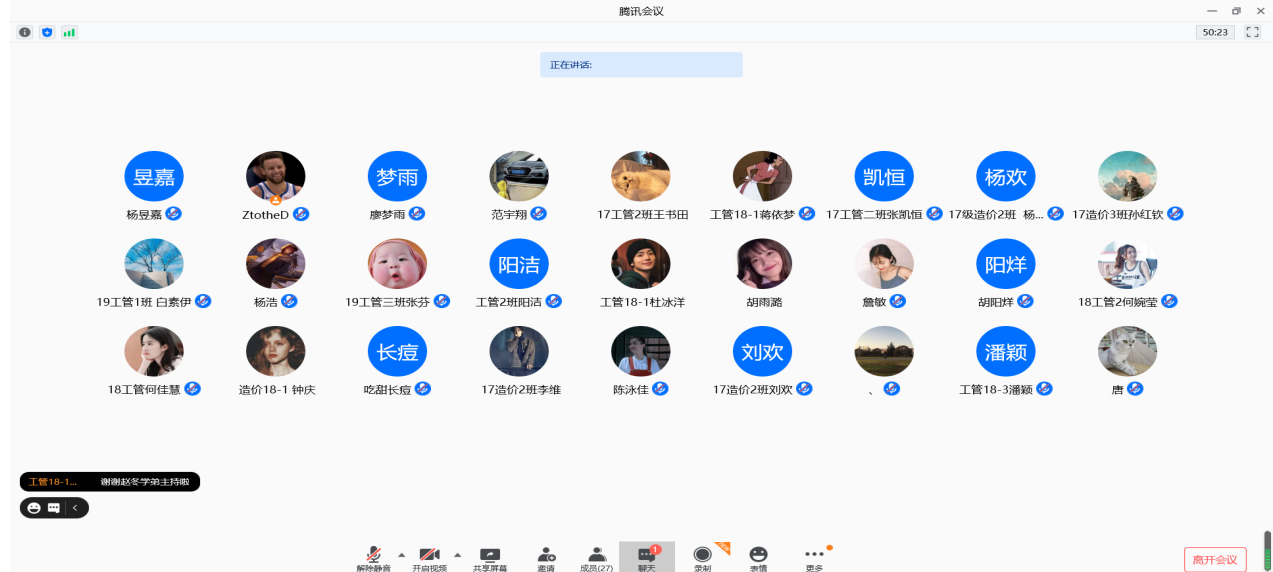Toggle microphone with 解除静音
This screenshot has width=1273, height=572.
click(x=374, y=557)
